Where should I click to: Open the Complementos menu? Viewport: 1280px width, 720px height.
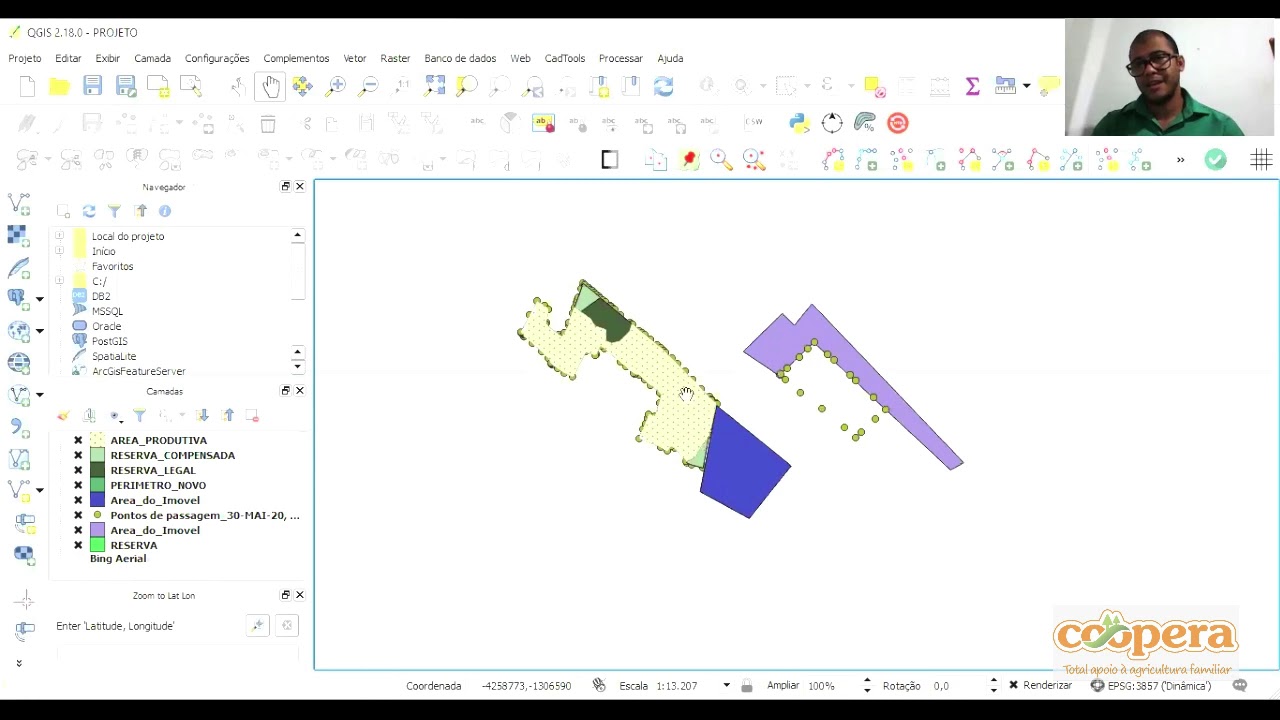click(x=296, y=58)
